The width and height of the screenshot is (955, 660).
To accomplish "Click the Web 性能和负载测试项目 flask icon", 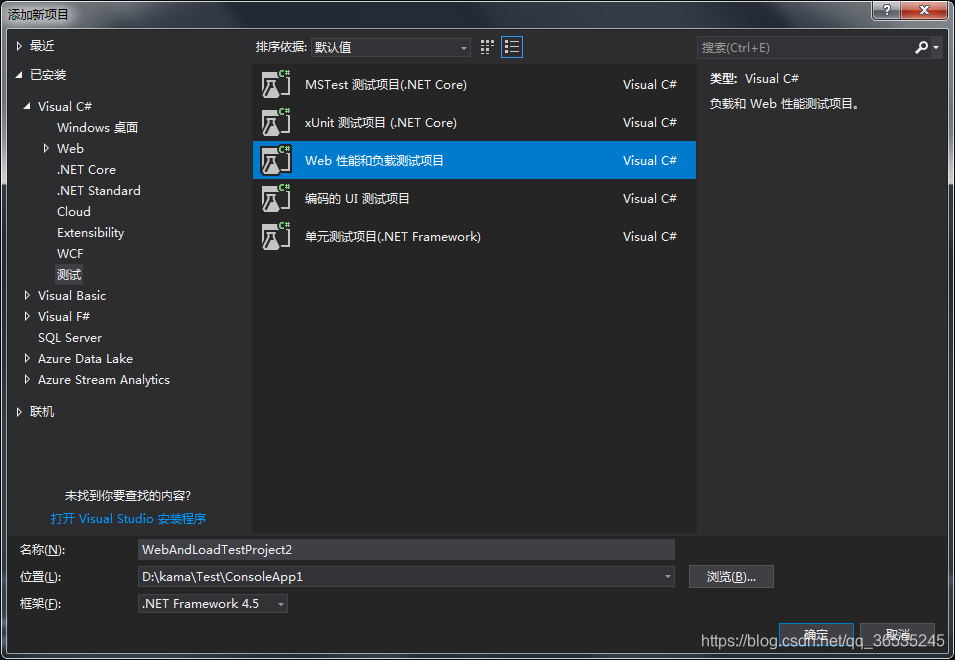I will pos(276,160).
